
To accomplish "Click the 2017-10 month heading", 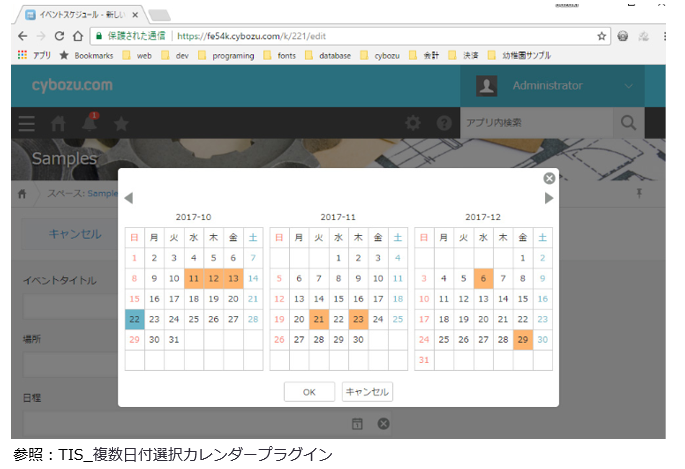I will (194, 217).
